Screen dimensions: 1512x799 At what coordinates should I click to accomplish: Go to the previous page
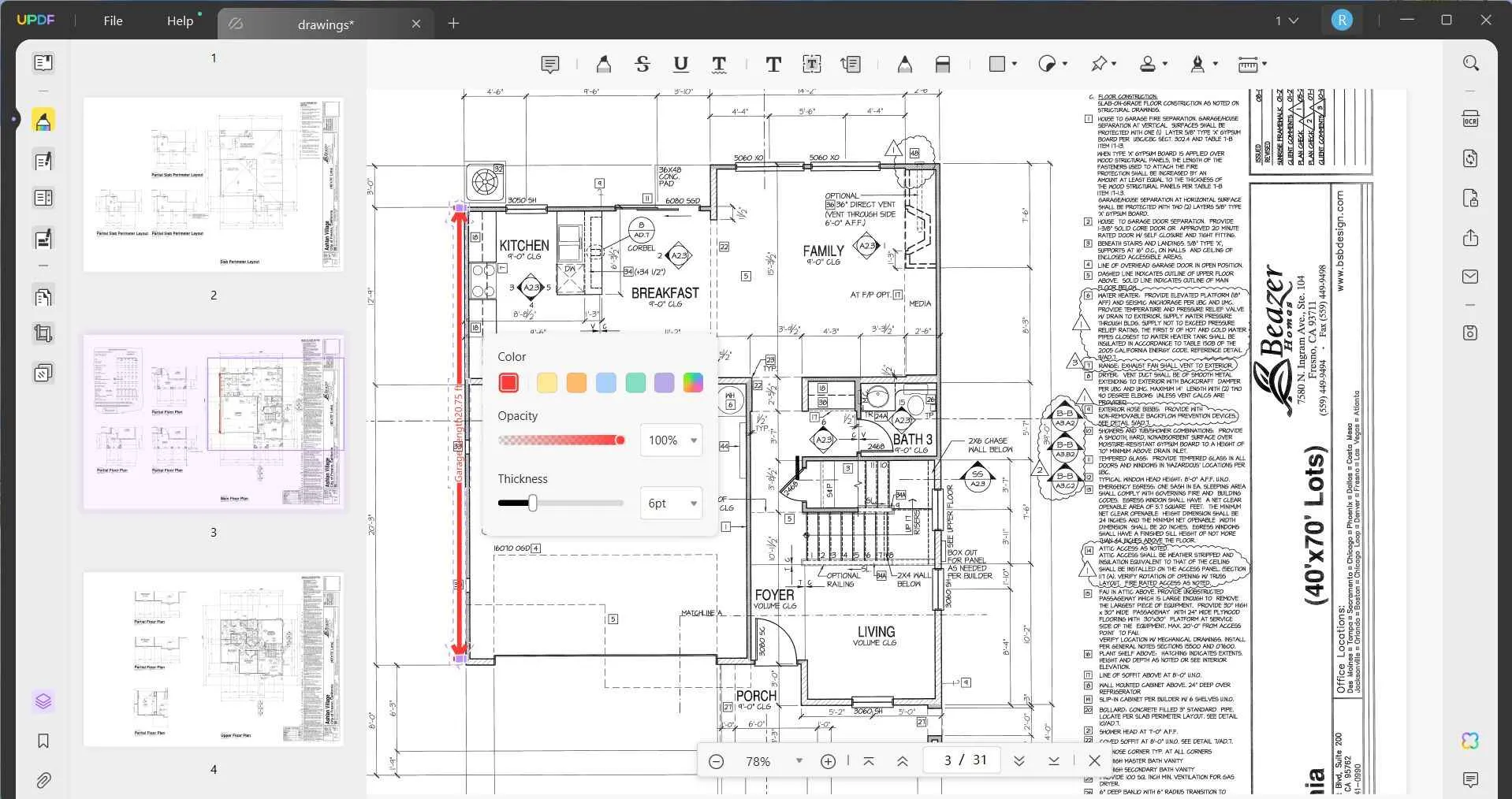pyautogui.click(x=903, y=761)
